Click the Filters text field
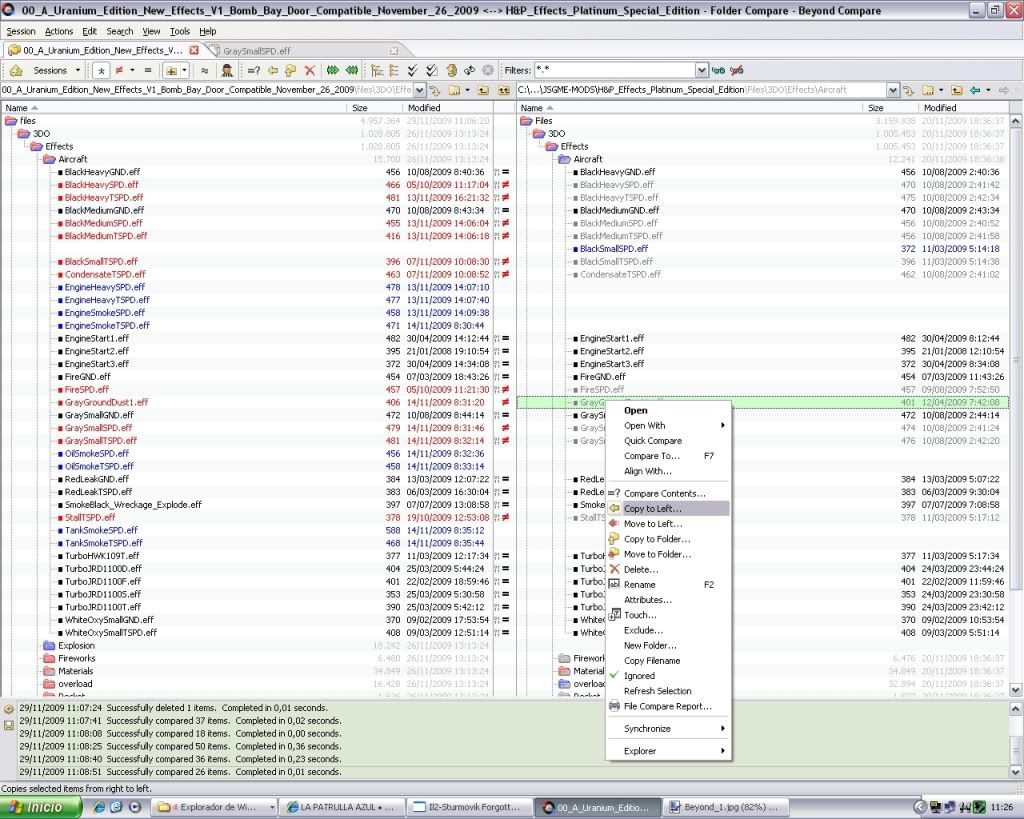This screenshot has width=1024, height=819. (615, 71)
